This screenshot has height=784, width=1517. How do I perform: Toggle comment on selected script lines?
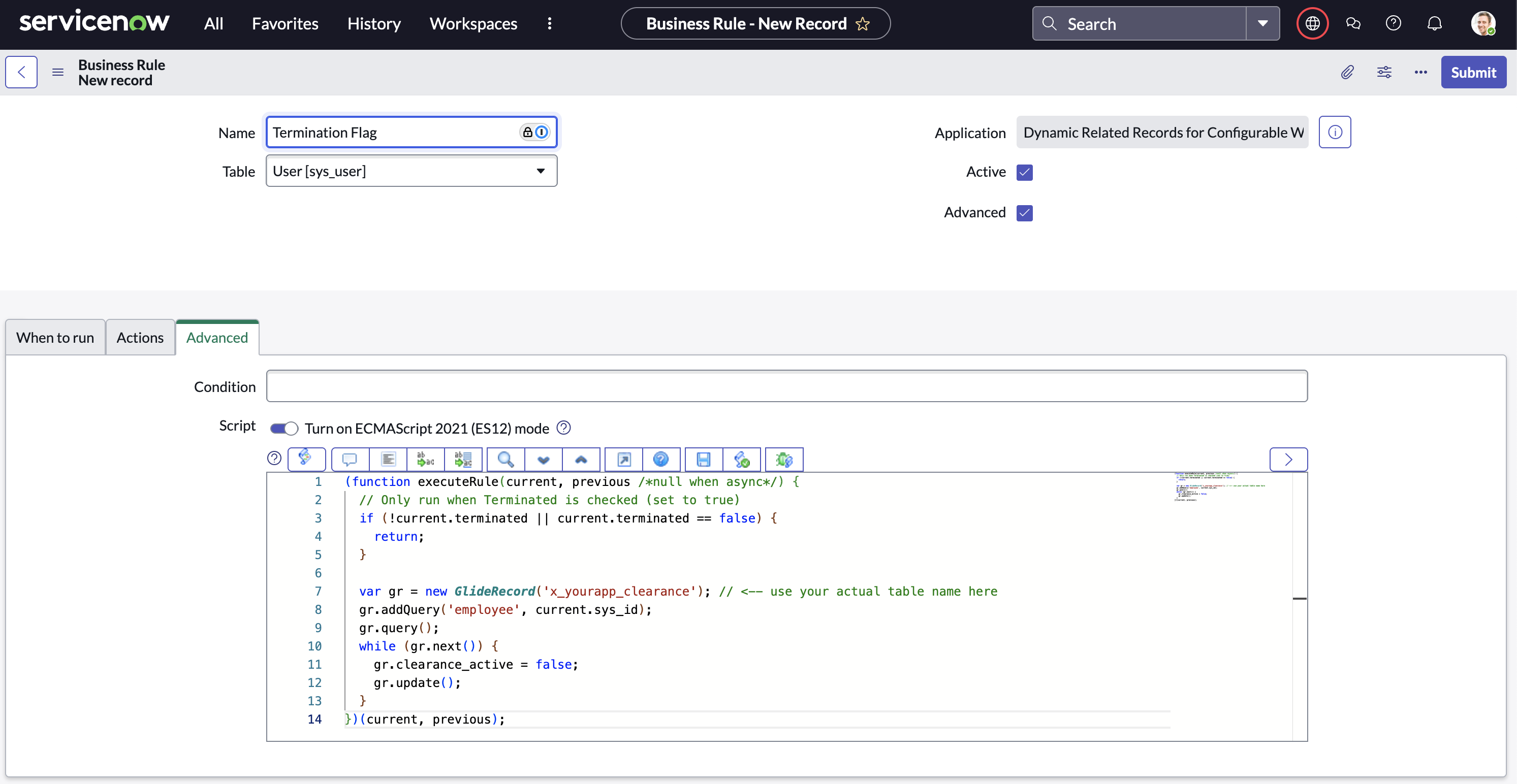pos(350,459)
